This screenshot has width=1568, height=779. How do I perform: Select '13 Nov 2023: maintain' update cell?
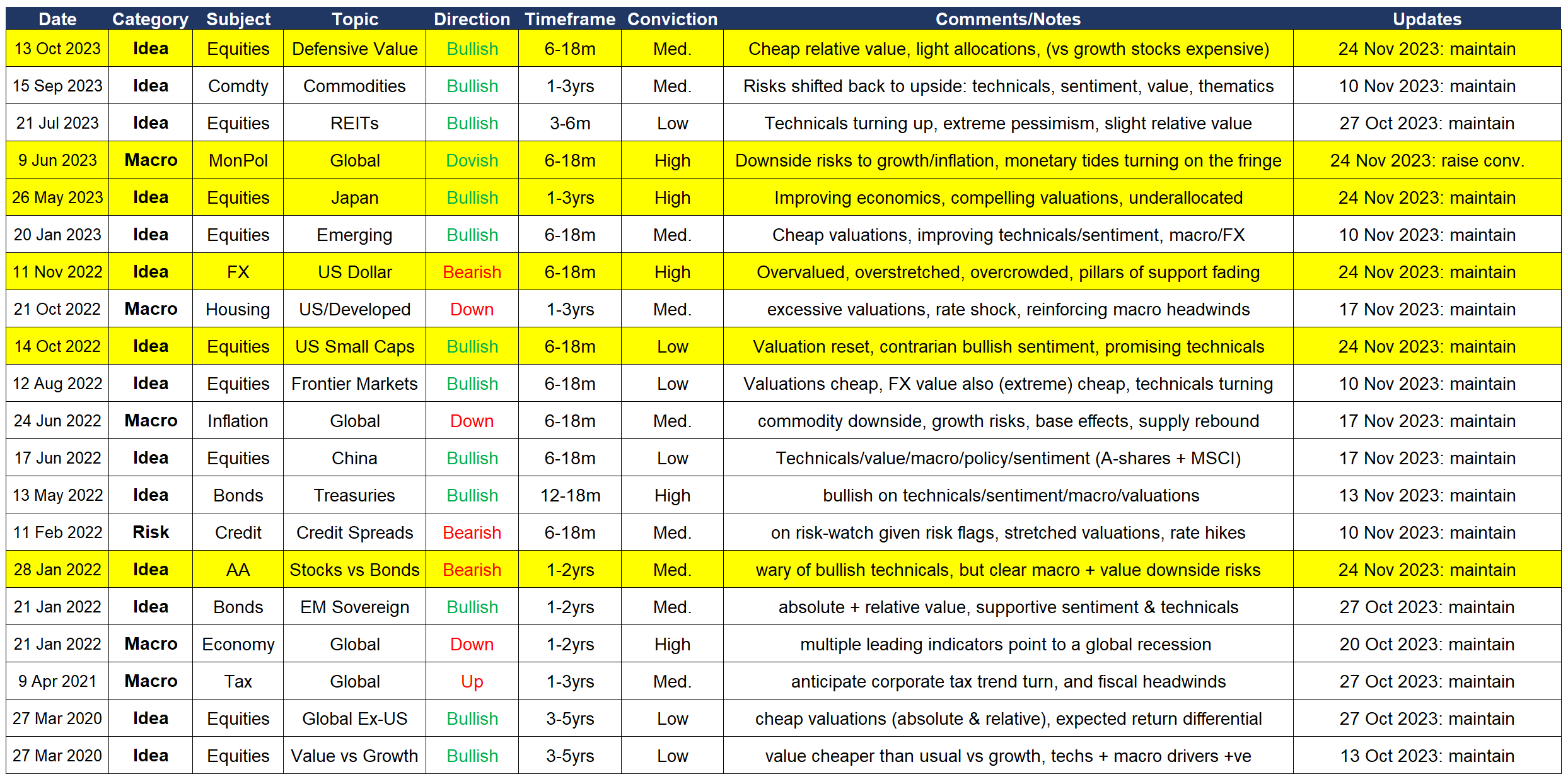(x=1427, y=495)
